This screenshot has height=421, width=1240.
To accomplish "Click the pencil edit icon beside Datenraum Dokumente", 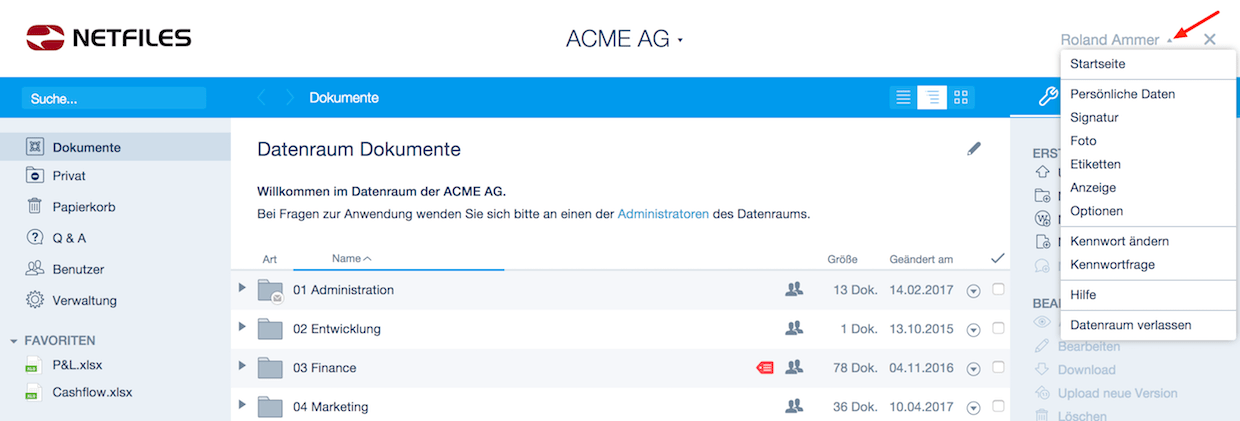I will pyautogui.click(x=974, y=149).
